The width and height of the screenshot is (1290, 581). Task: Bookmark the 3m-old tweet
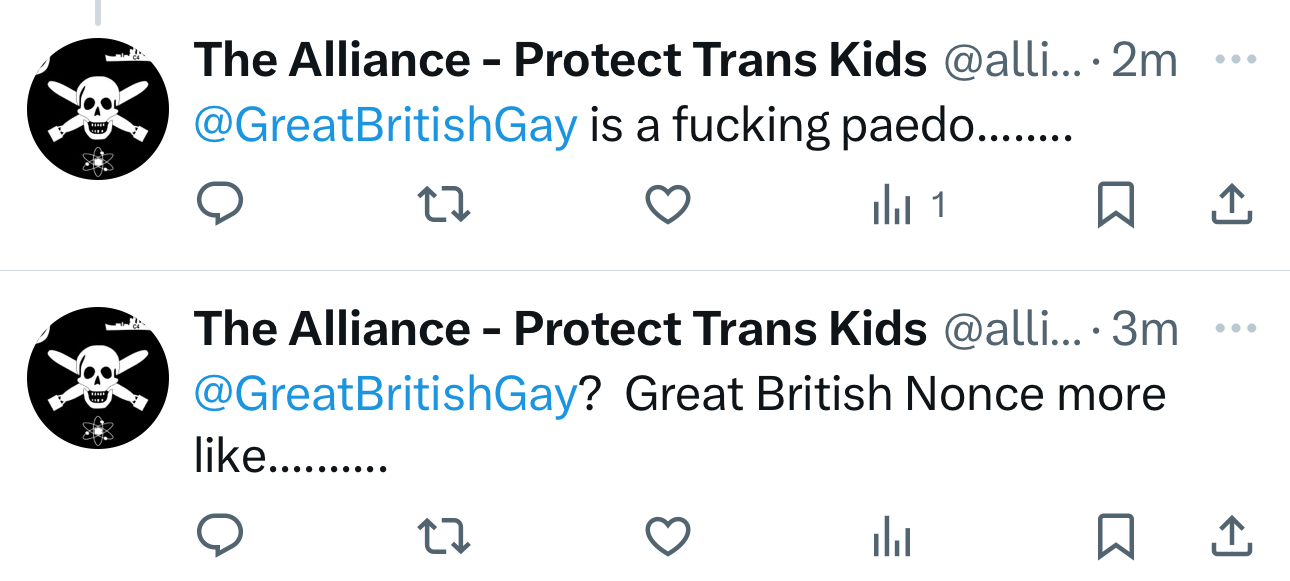pyautogui.click(x=1116, y=538)
